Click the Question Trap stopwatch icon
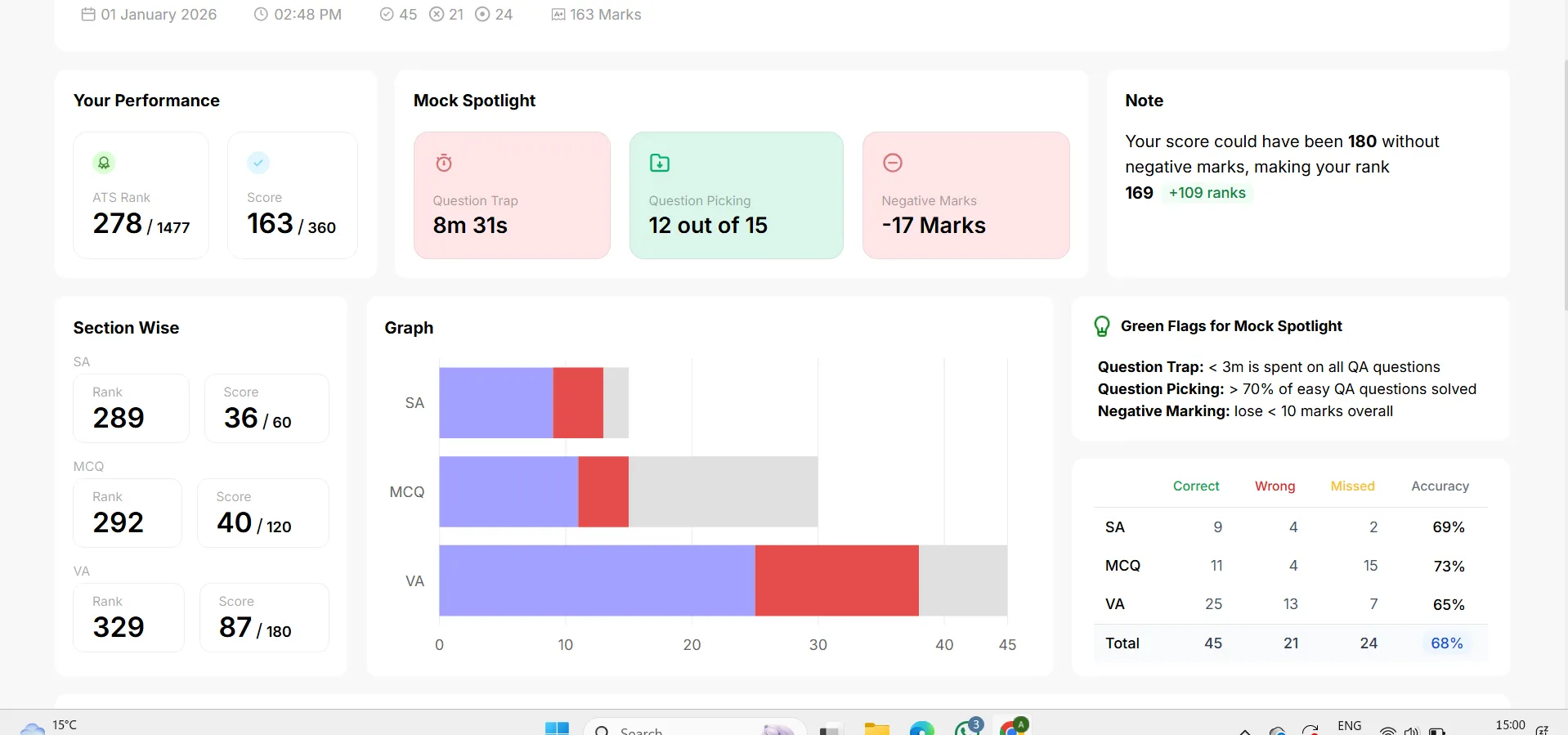This screenshot has width=1568, height=735. pyautogui.click(x=444, y=163)
